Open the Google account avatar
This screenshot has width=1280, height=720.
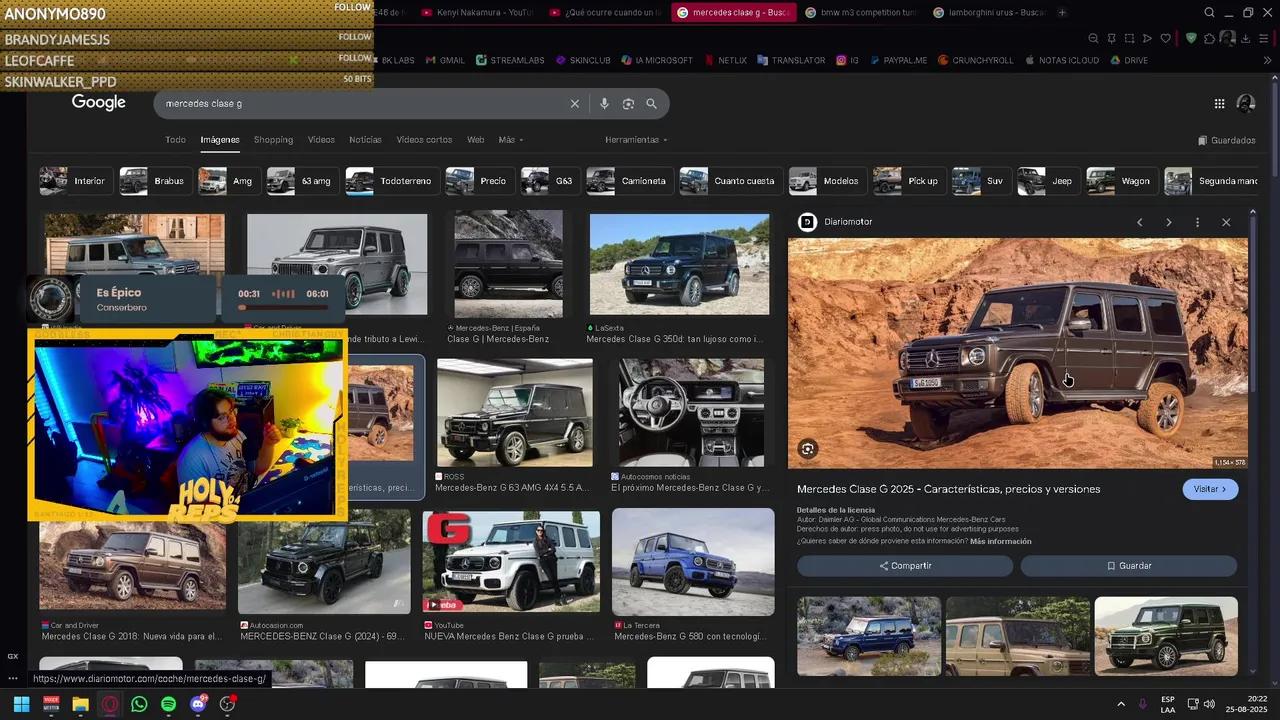pos(1246,103)
